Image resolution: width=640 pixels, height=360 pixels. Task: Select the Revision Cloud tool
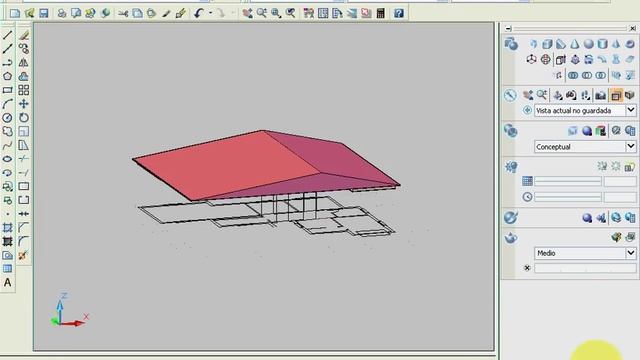7,131
